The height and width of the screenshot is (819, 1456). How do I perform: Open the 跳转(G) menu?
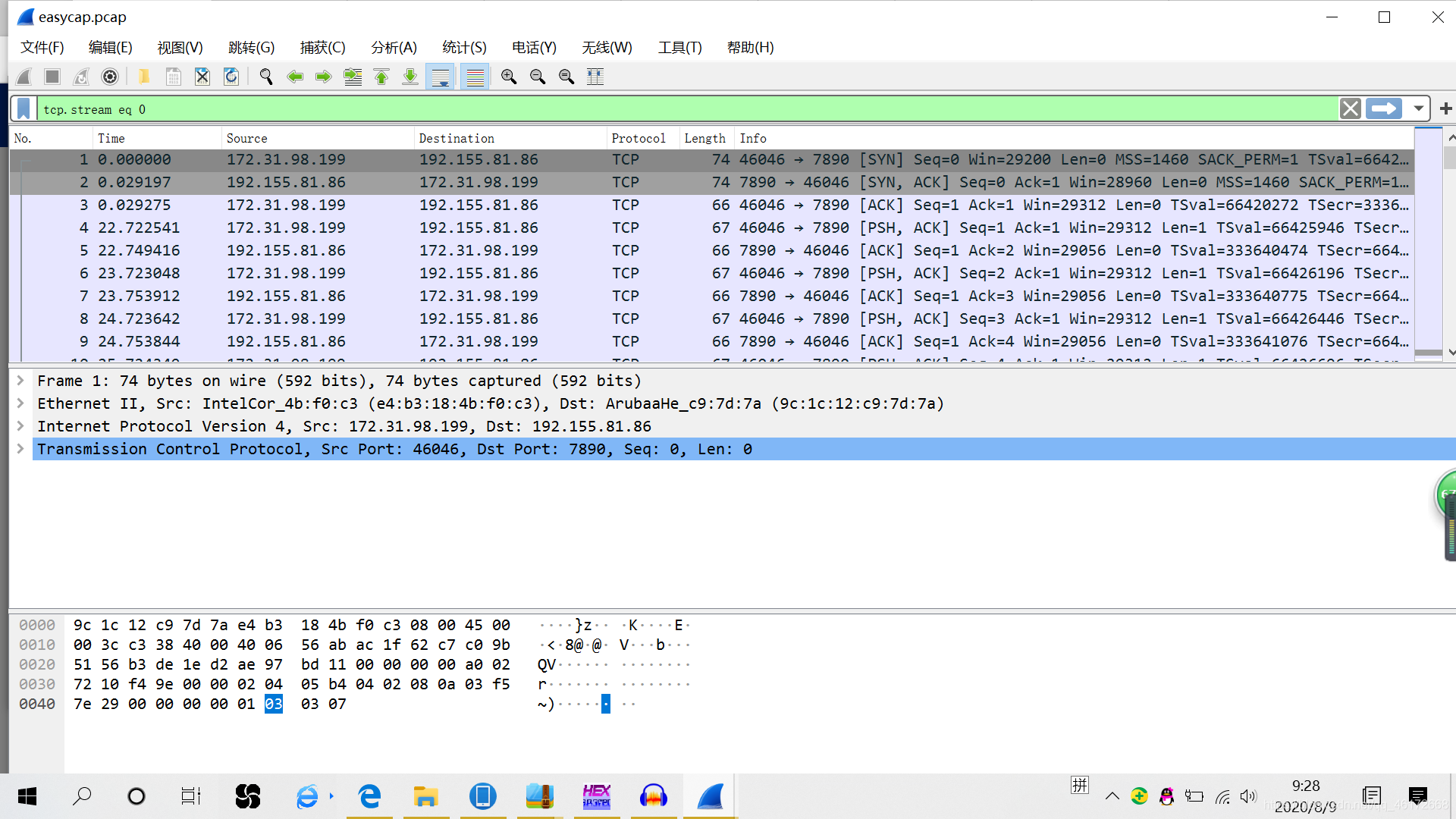[x=252, y=47]
